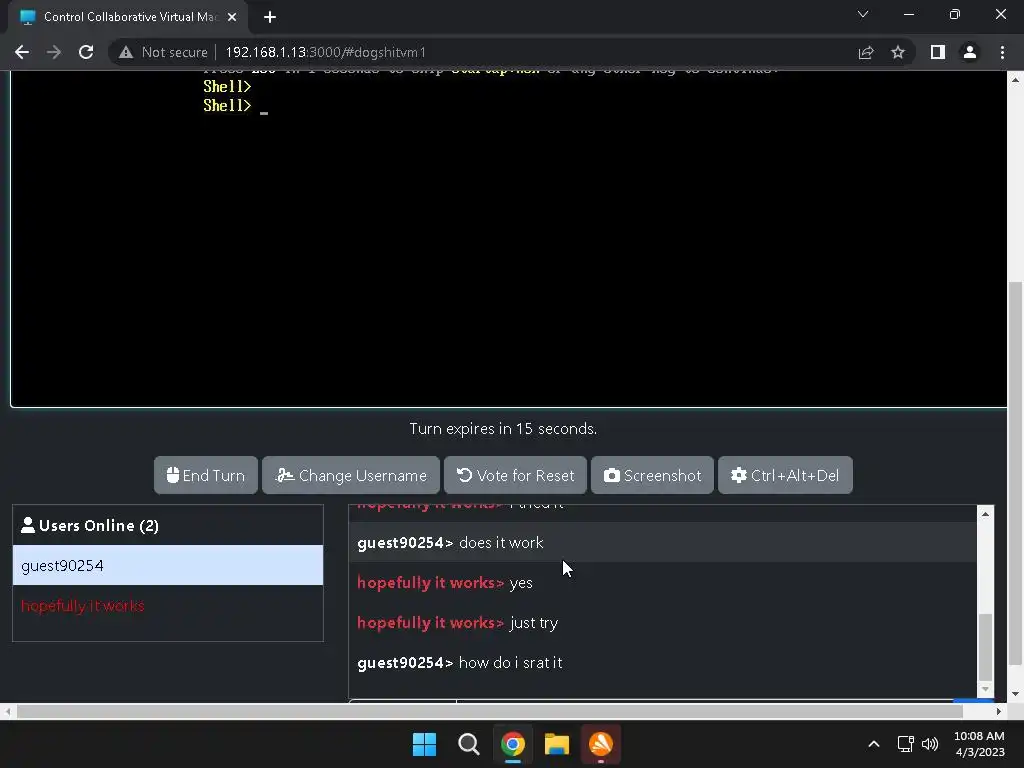Open the Chrome profile icon
Image resolution: width=1024 pixels, height=768 pixels.
pos(970,52)
